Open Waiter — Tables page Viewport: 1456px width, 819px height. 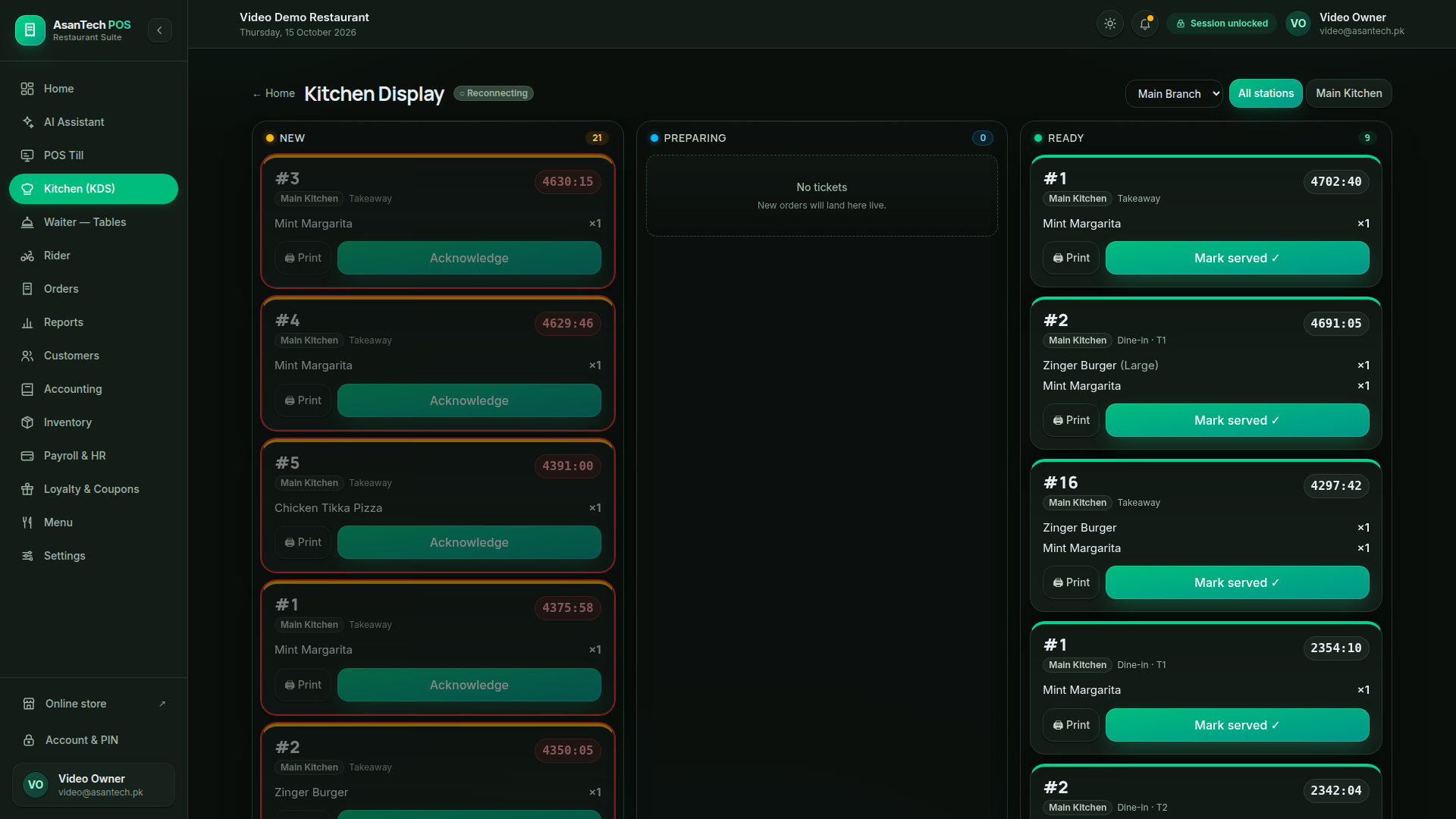[x=93, y=222]
